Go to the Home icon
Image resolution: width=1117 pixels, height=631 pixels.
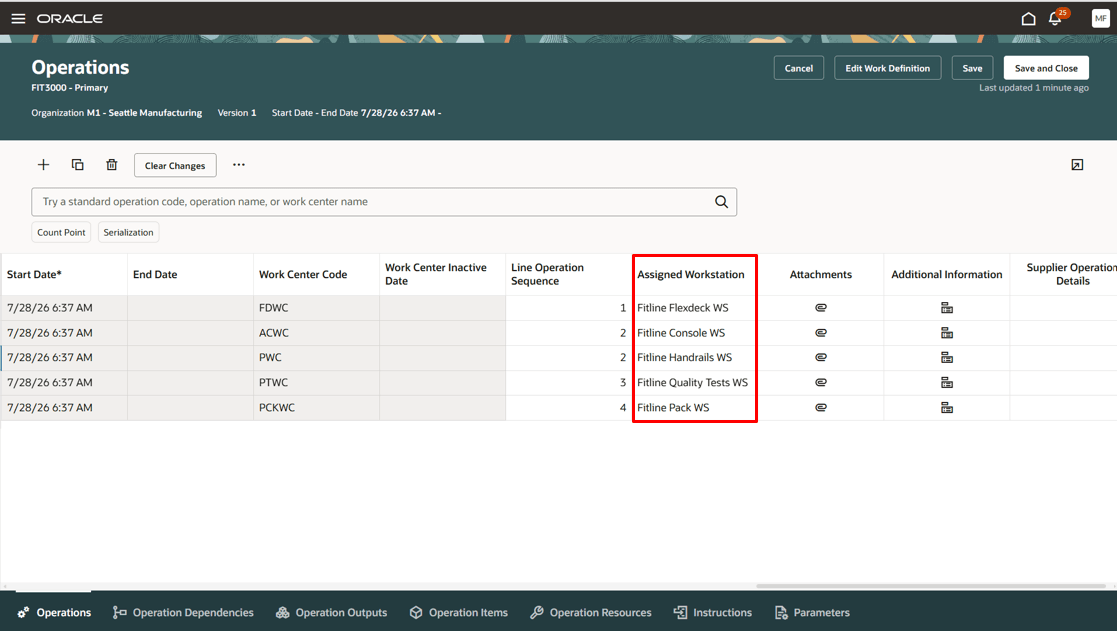[x=1028, y=19]
